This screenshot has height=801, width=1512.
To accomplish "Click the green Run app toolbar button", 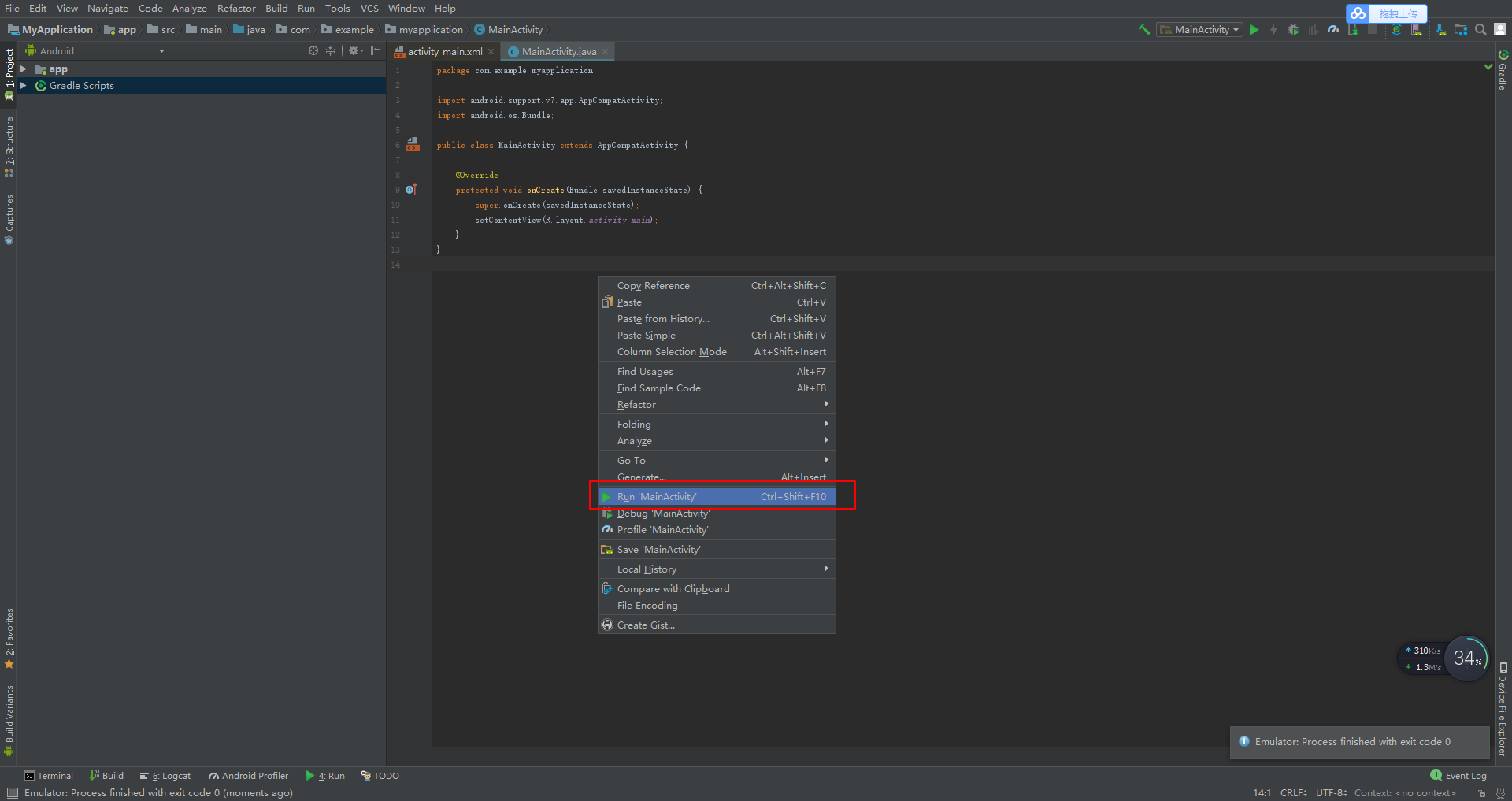I will pyautogui.click(x=1254, y=29).
